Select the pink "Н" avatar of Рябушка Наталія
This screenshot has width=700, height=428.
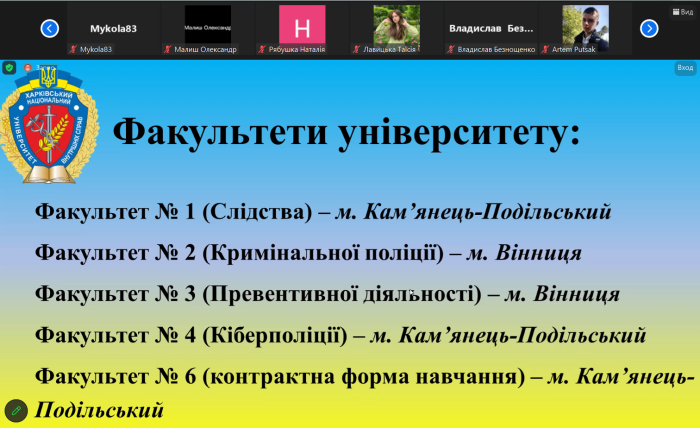(302, 24)
